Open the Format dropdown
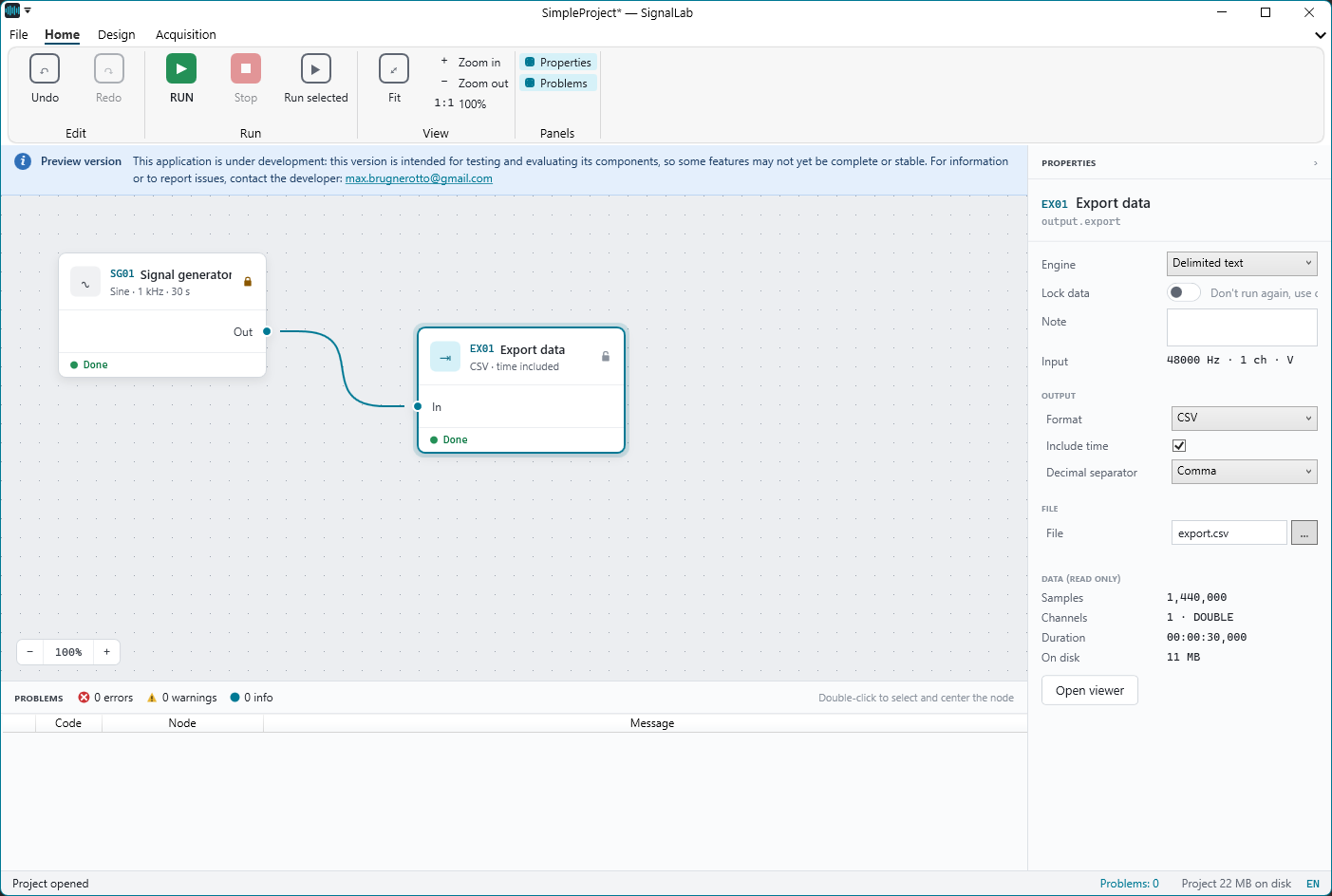This screenshot has width=1332, height=896. point(1245,418)
